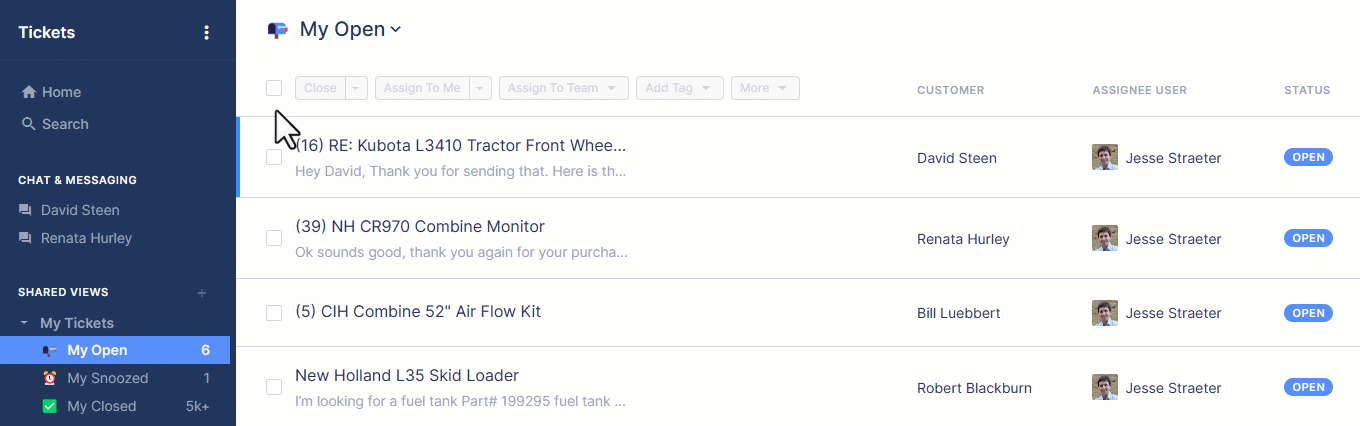Click Jesse Straeter's avatar in first ticket row
The height and width of the screenshot is (426, 1360).
click(1105, 158)
